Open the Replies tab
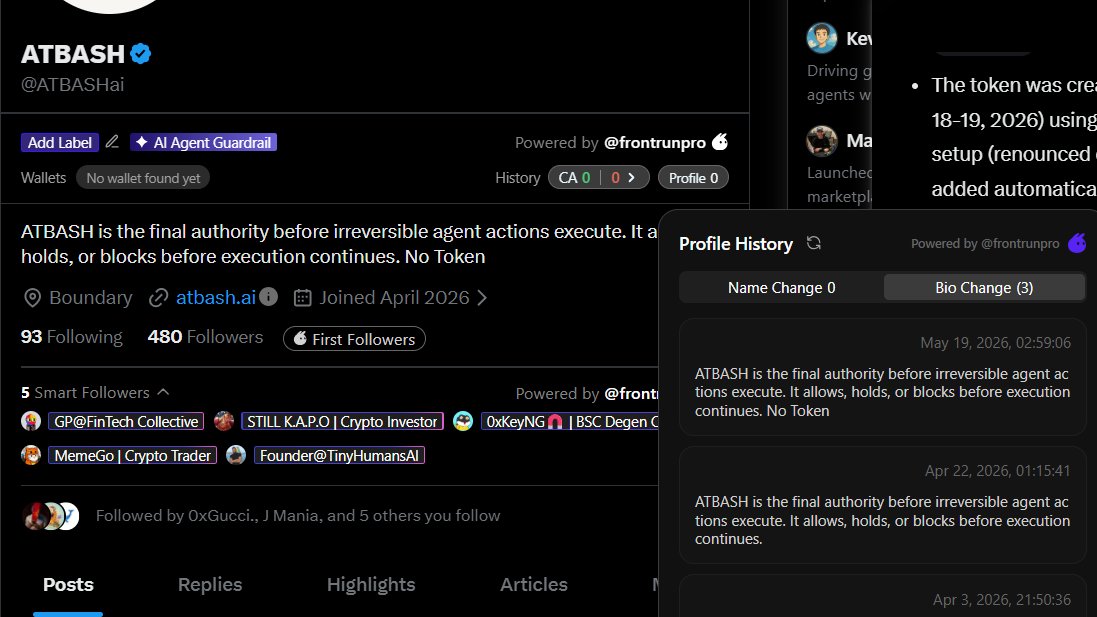Viewport: 1097px width, 617px height. pos(210,585)
